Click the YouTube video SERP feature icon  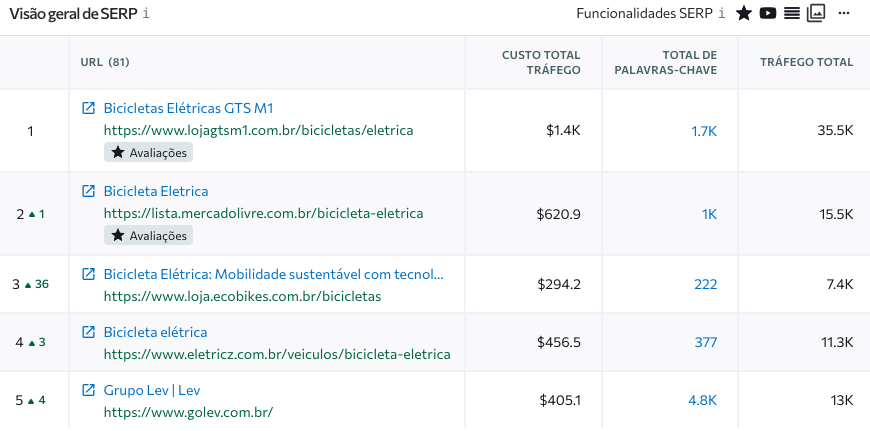(767, 14)
